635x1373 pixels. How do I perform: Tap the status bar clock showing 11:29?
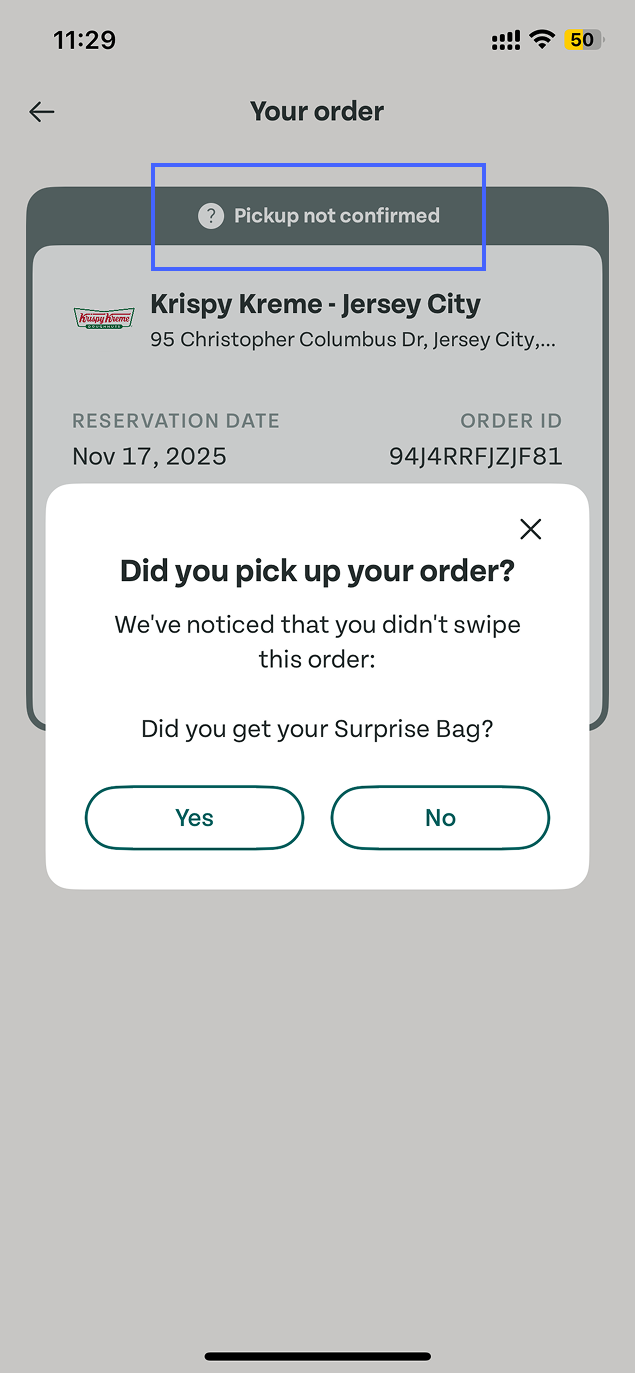(x=84, y=40)
